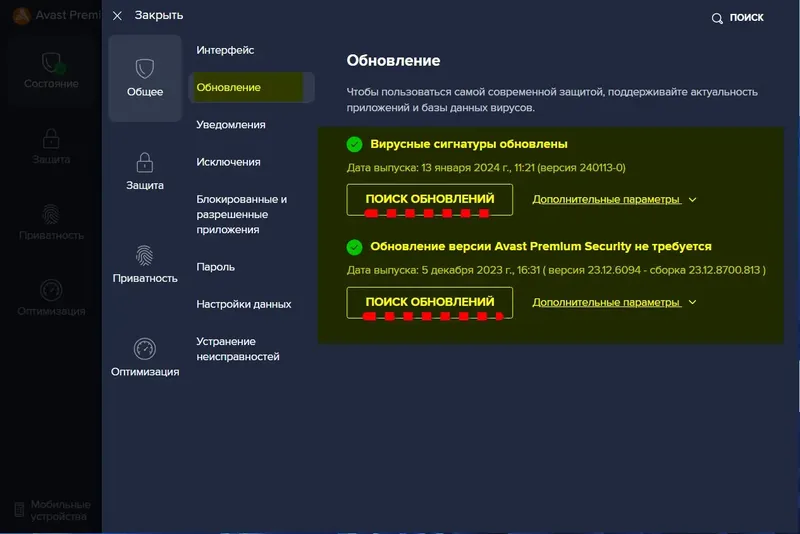The width and height of the screenshot is (800, 534).
Task: Open Настройки данных section
Action: coord(244,304)
